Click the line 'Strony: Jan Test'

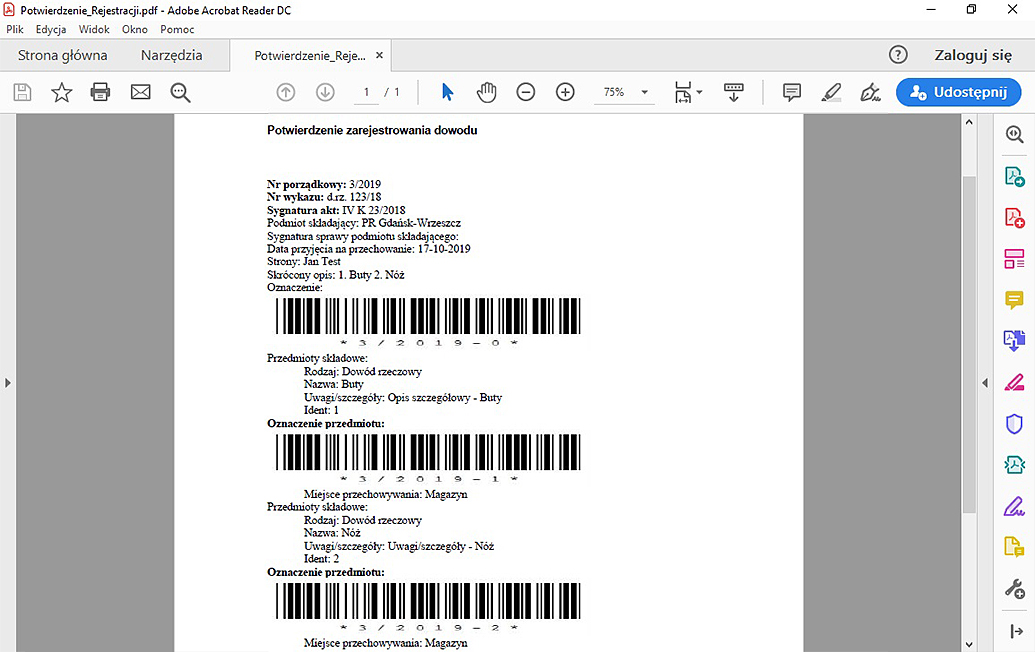point(304,261)
